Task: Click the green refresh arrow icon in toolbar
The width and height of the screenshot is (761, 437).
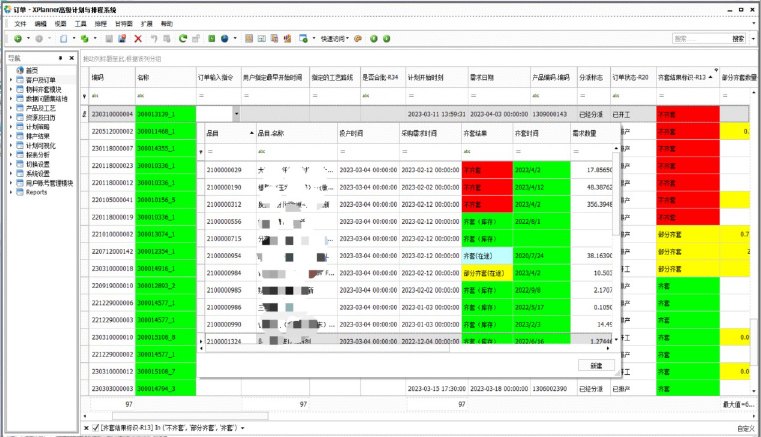Action: pos(182,39)
